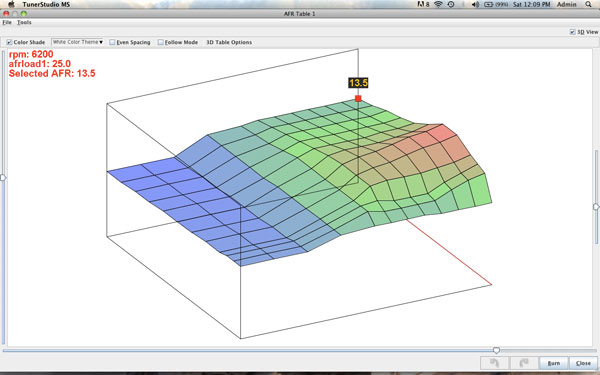Click the Adobe updater menu bar icon
This screenshot has height=375, width=600.
423,4
